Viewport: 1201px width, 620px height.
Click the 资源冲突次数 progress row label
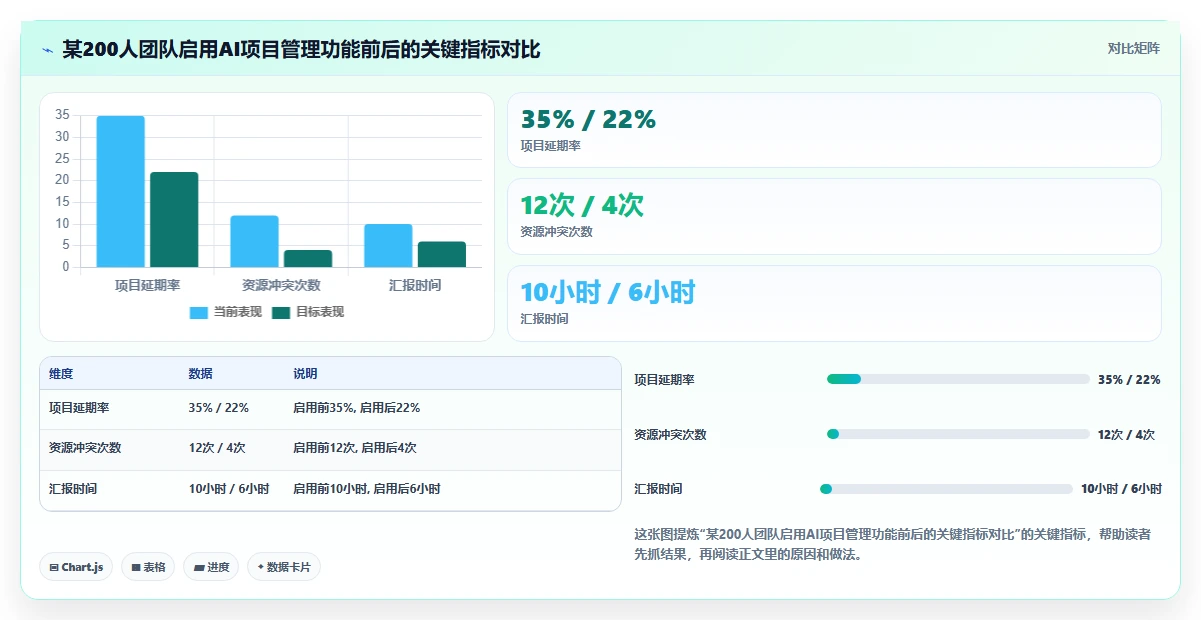pos(670,435)
